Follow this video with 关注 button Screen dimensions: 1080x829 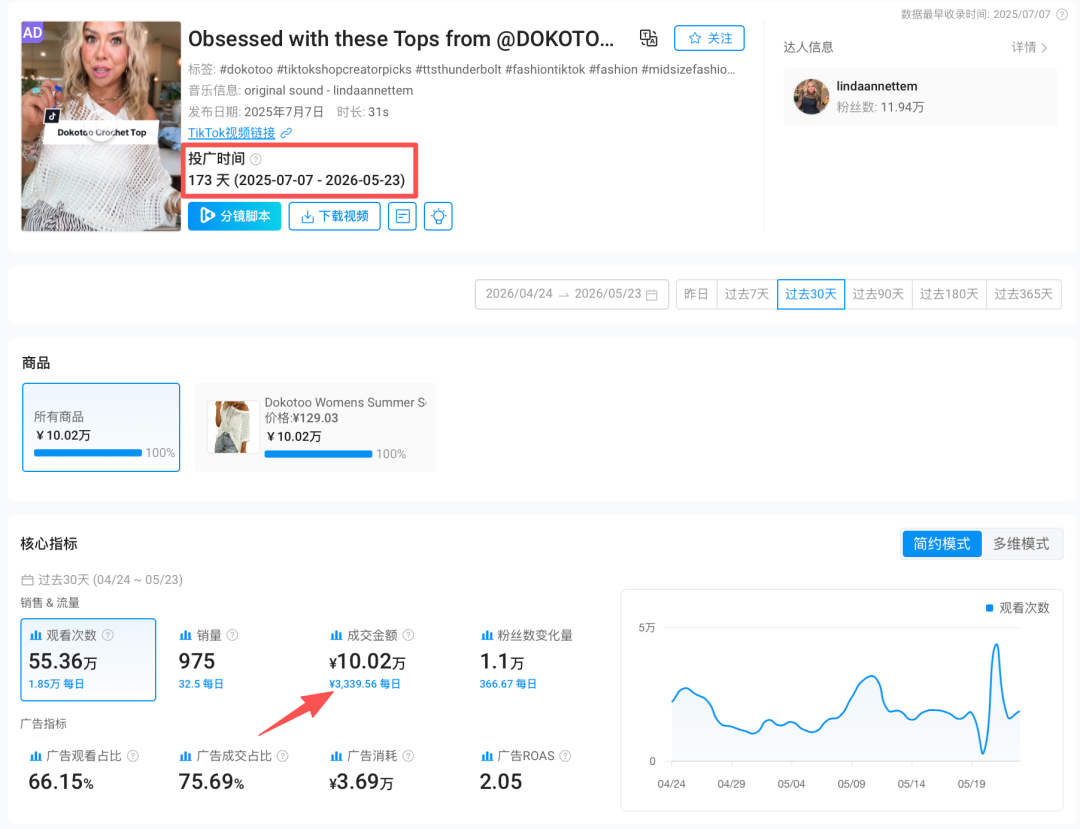tap(709, 38)
